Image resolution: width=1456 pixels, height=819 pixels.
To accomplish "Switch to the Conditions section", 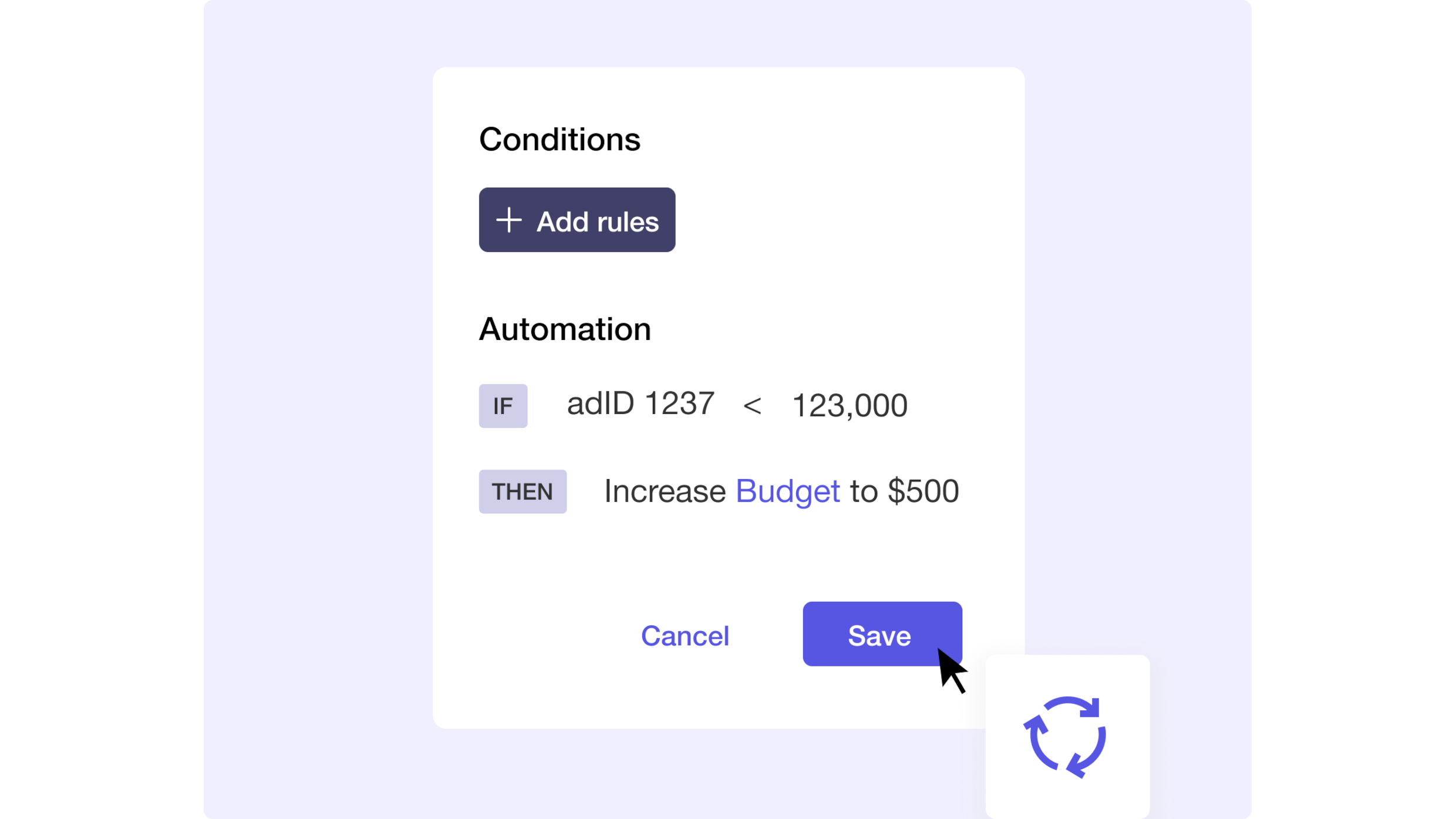I will coord(559,139).
